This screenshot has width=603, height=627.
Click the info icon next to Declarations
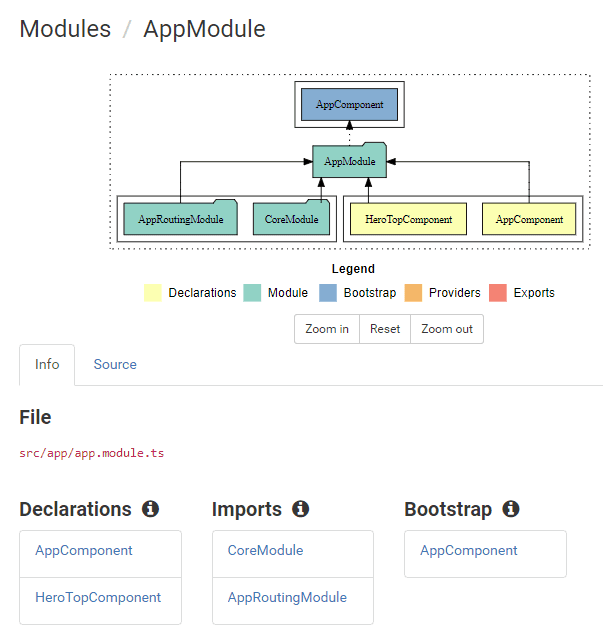tap(150, 509)
